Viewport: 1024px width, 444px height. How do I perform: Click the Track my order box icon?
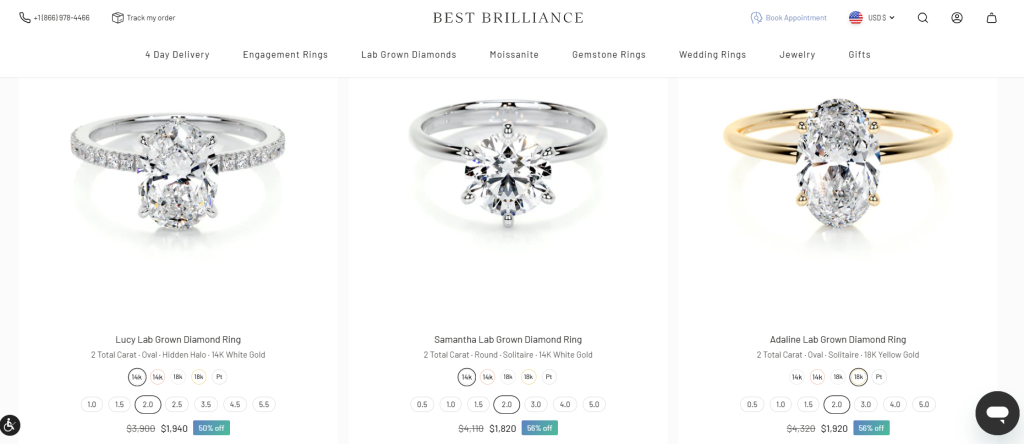click(x=117, y=18)
